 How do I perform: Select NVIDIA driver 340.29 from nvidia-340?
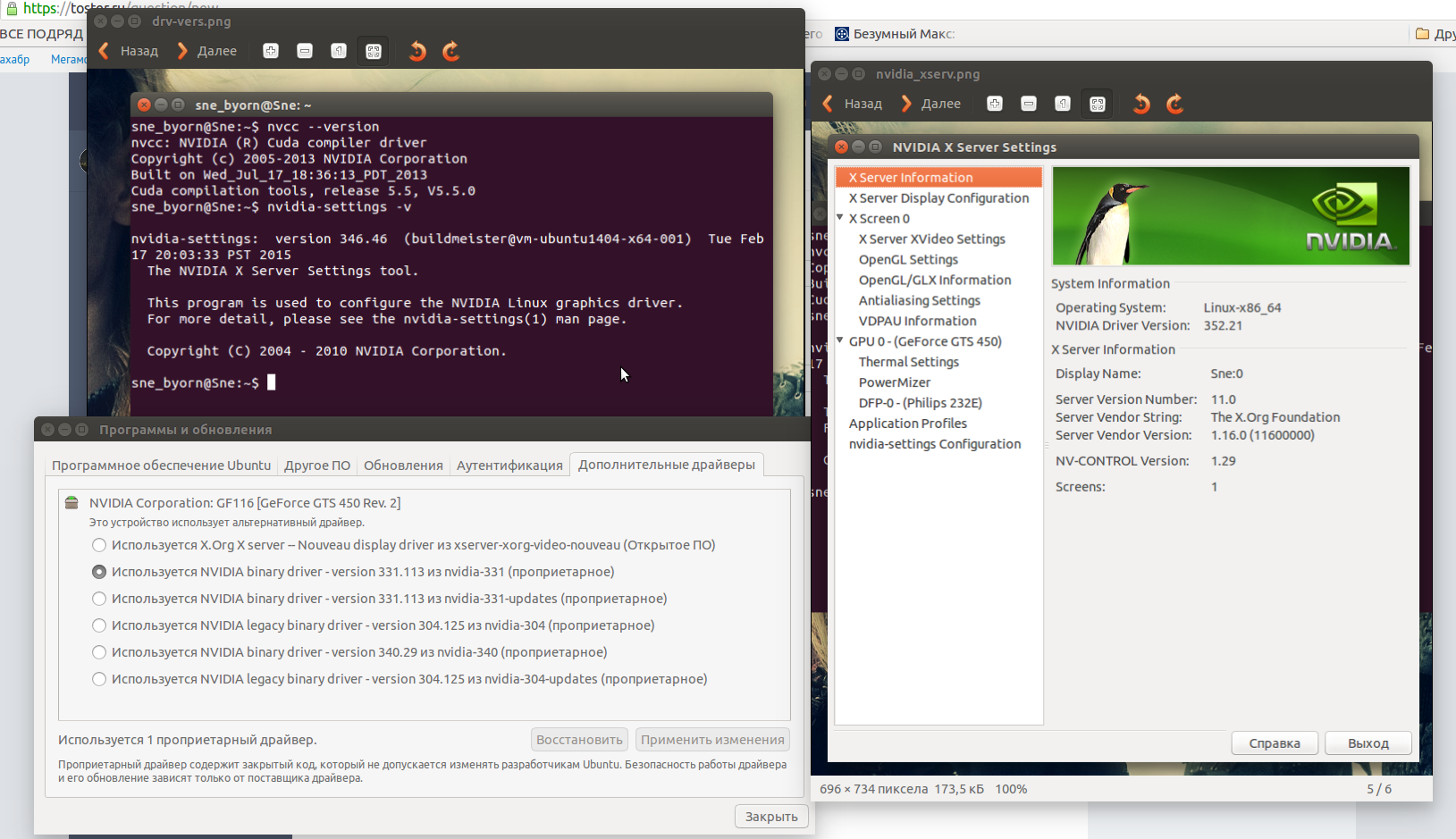(x=99, y=652)
